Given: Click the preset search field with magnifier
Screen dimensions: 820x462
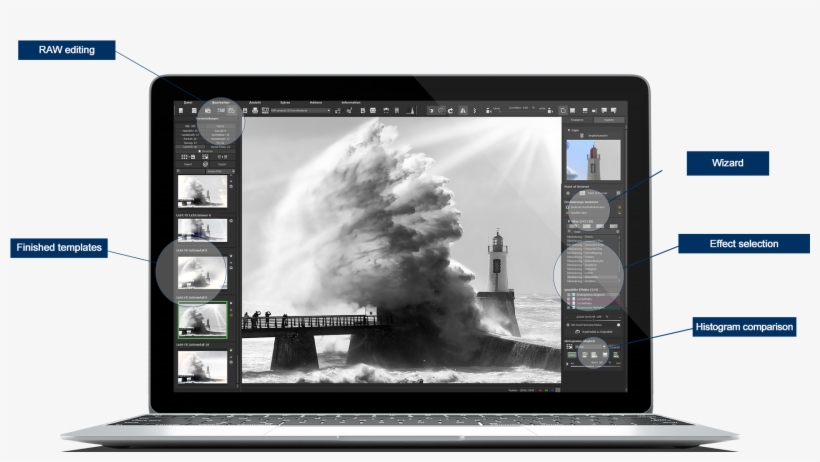Looking at the screenshot, I should 190,171.
